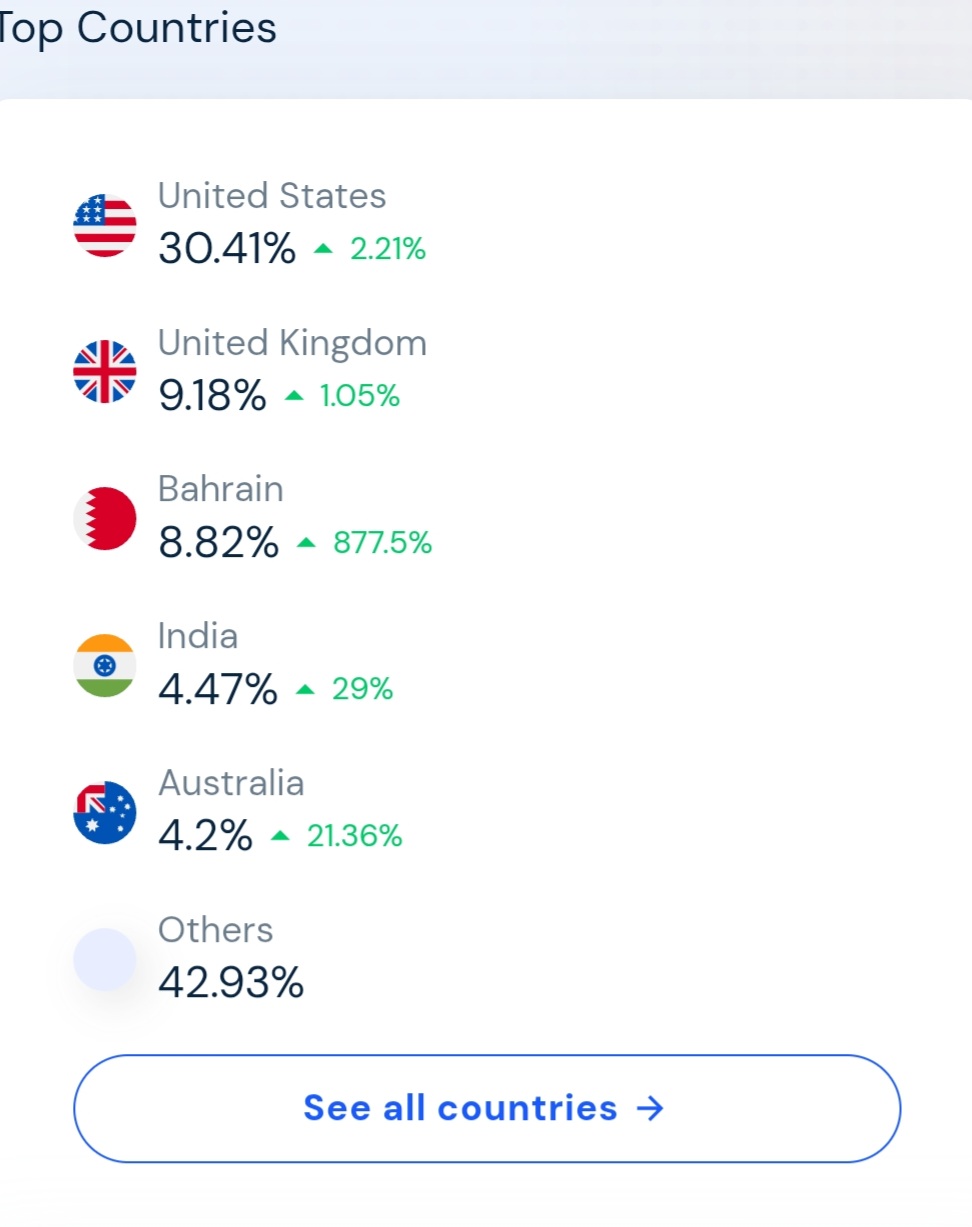Image resolution: width=972 pixels, height=1227 pixels.
Task: Click the Top Countries heading
Action: [138, 28]
